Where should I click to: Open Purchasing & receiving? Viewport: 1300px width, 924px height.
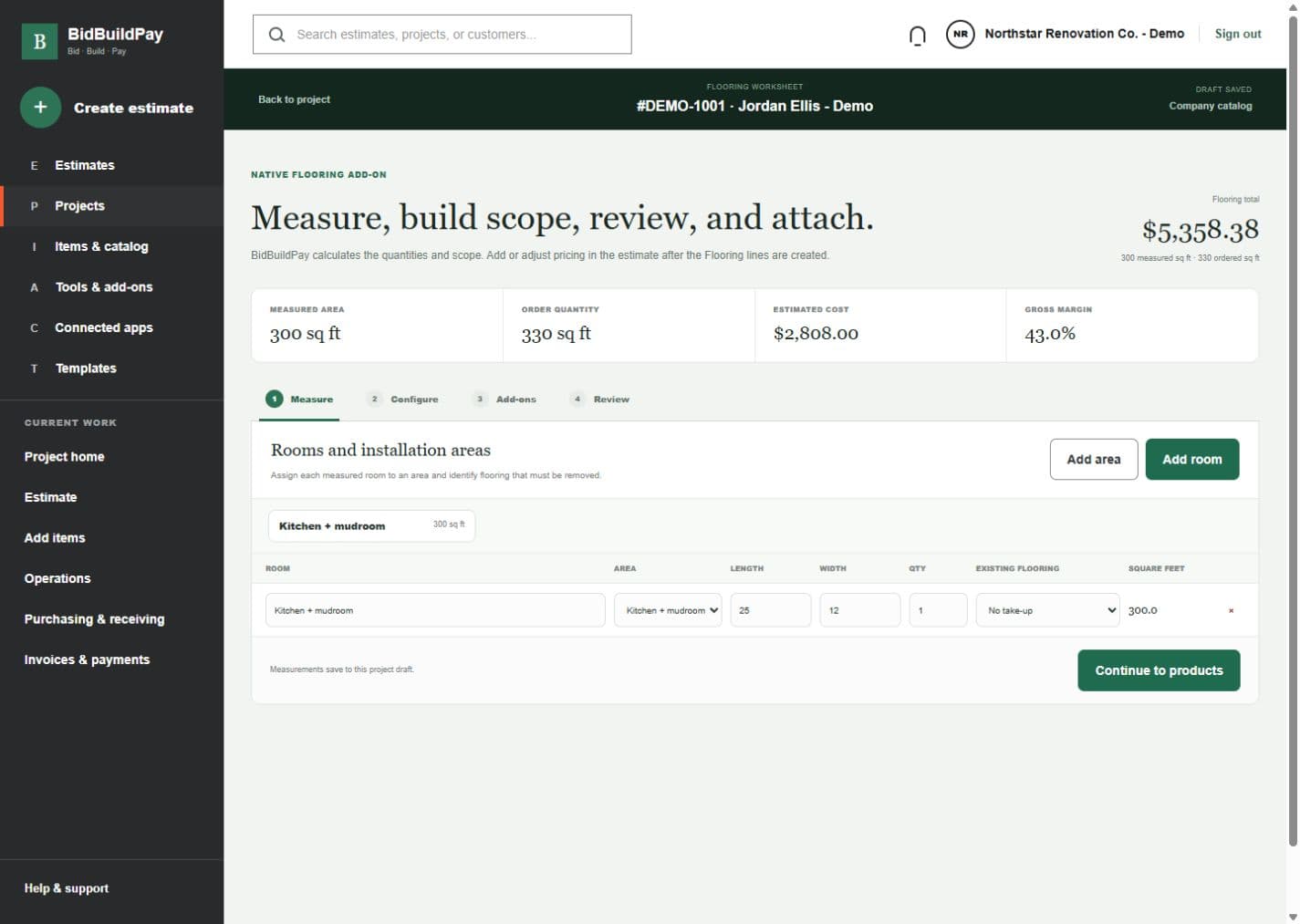(94, 619)
